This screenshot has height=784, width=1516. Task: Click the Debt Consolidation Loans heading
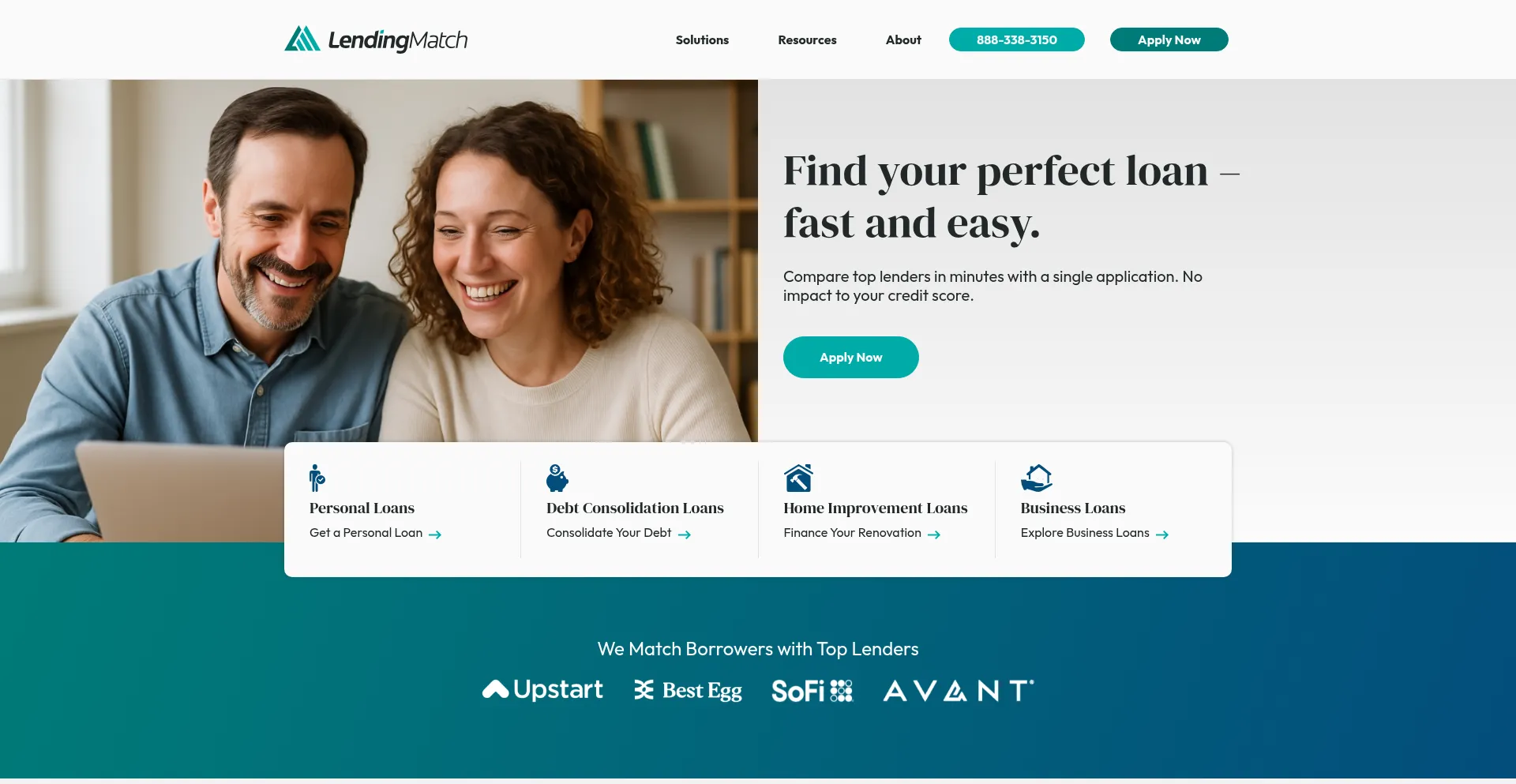tap(635, 508)
